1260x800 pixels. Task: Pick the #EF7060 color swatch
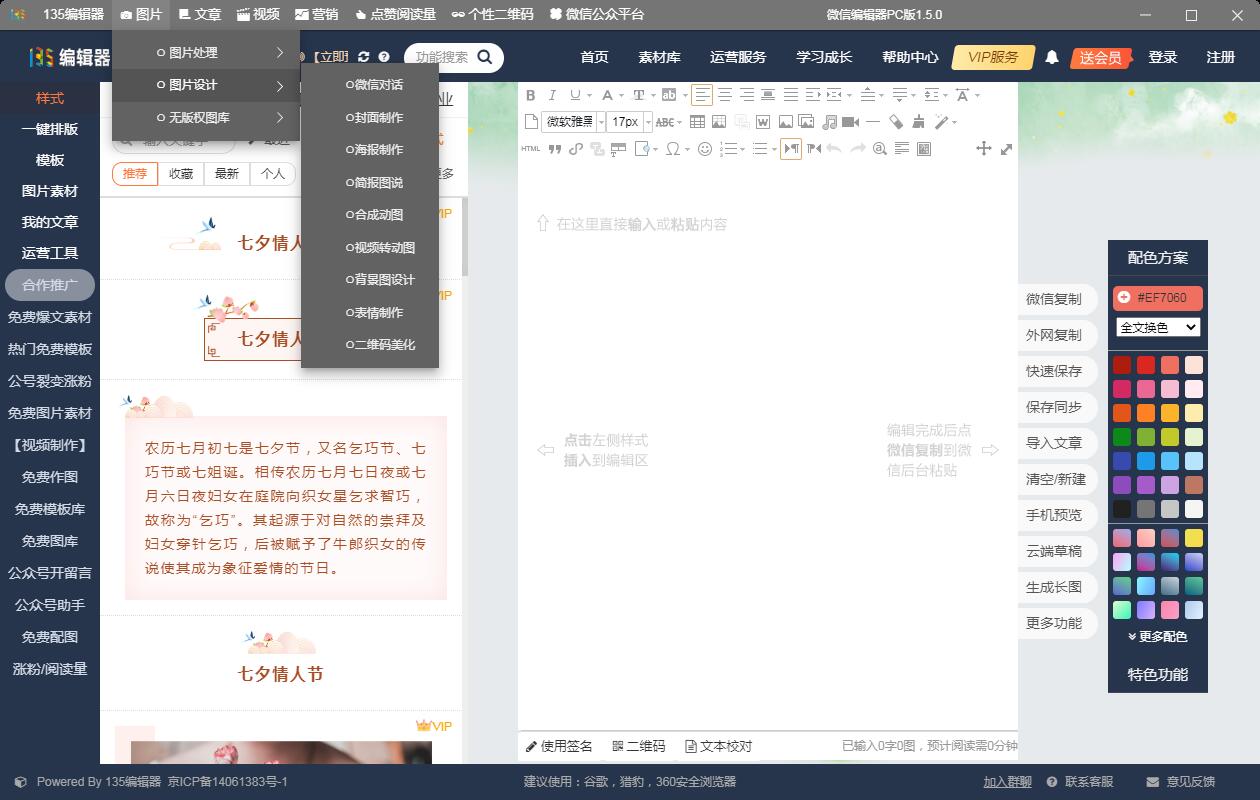tap(1158, 297)
